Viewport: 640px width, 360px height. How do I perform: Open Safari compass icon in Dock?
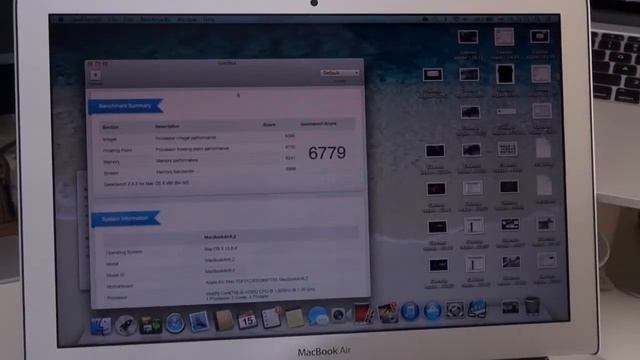coord(175,323)
